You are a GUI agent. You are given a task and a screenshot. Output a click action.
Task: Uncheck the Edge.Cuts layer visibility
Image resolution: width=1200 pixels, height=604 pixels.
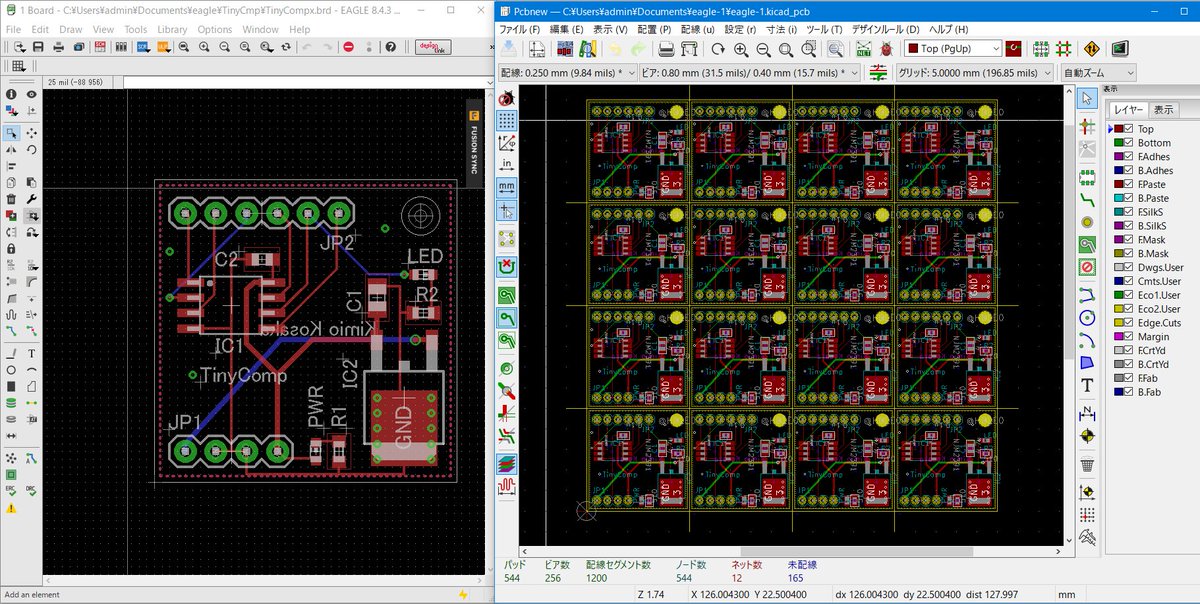(x=1129, y=323)
